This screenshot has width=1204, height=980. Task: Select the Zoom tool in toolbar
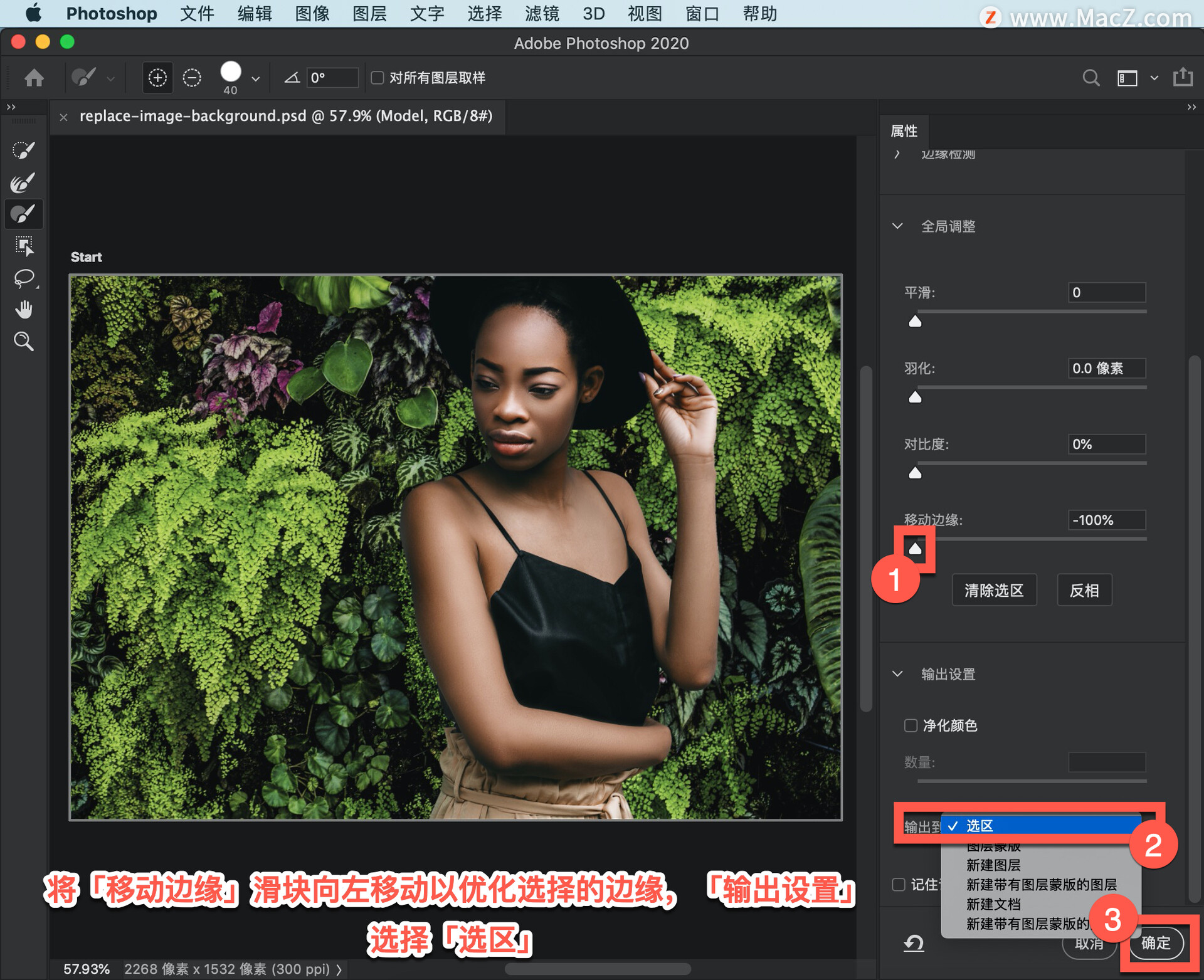[x=23, y=341]
